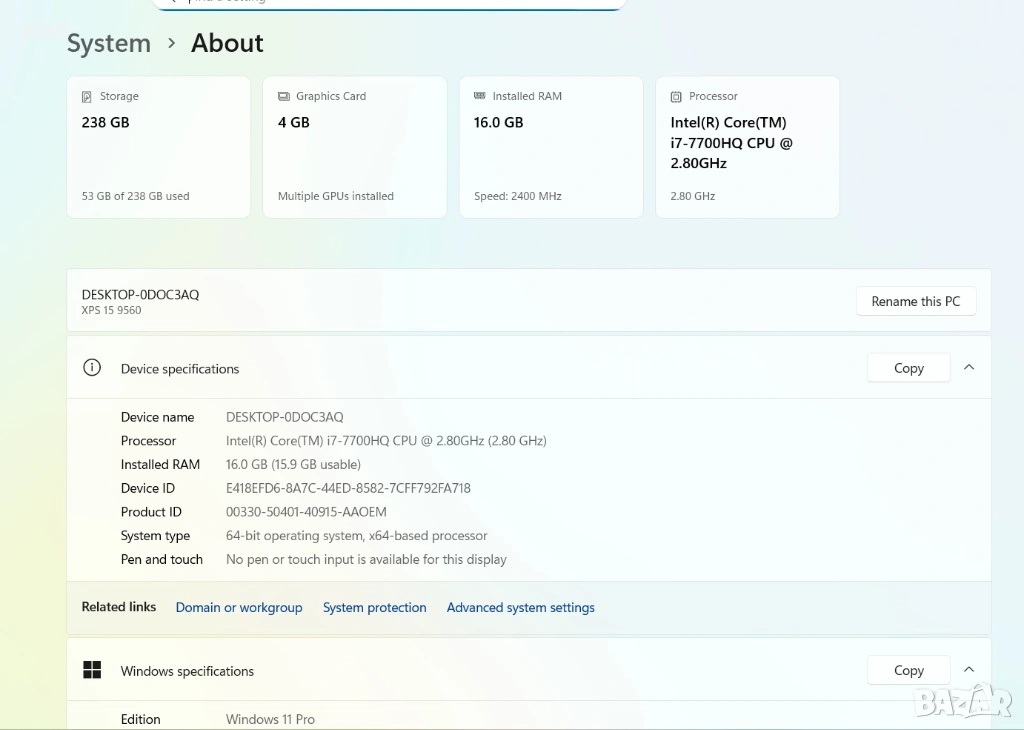Viewport: 1024px width, 730px height.
Task: Select the Device ID value text
Action: 348,488
